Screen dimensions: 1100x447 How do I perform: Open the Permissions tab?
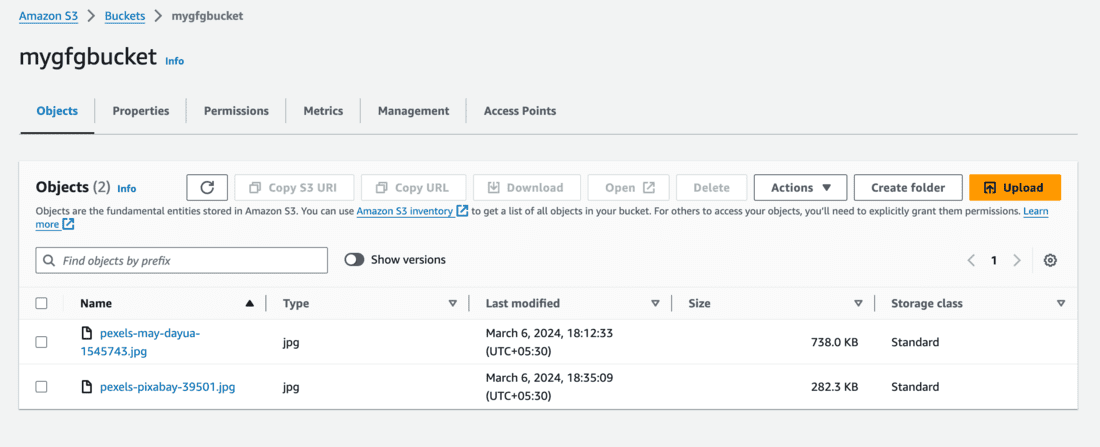[236, 111]
